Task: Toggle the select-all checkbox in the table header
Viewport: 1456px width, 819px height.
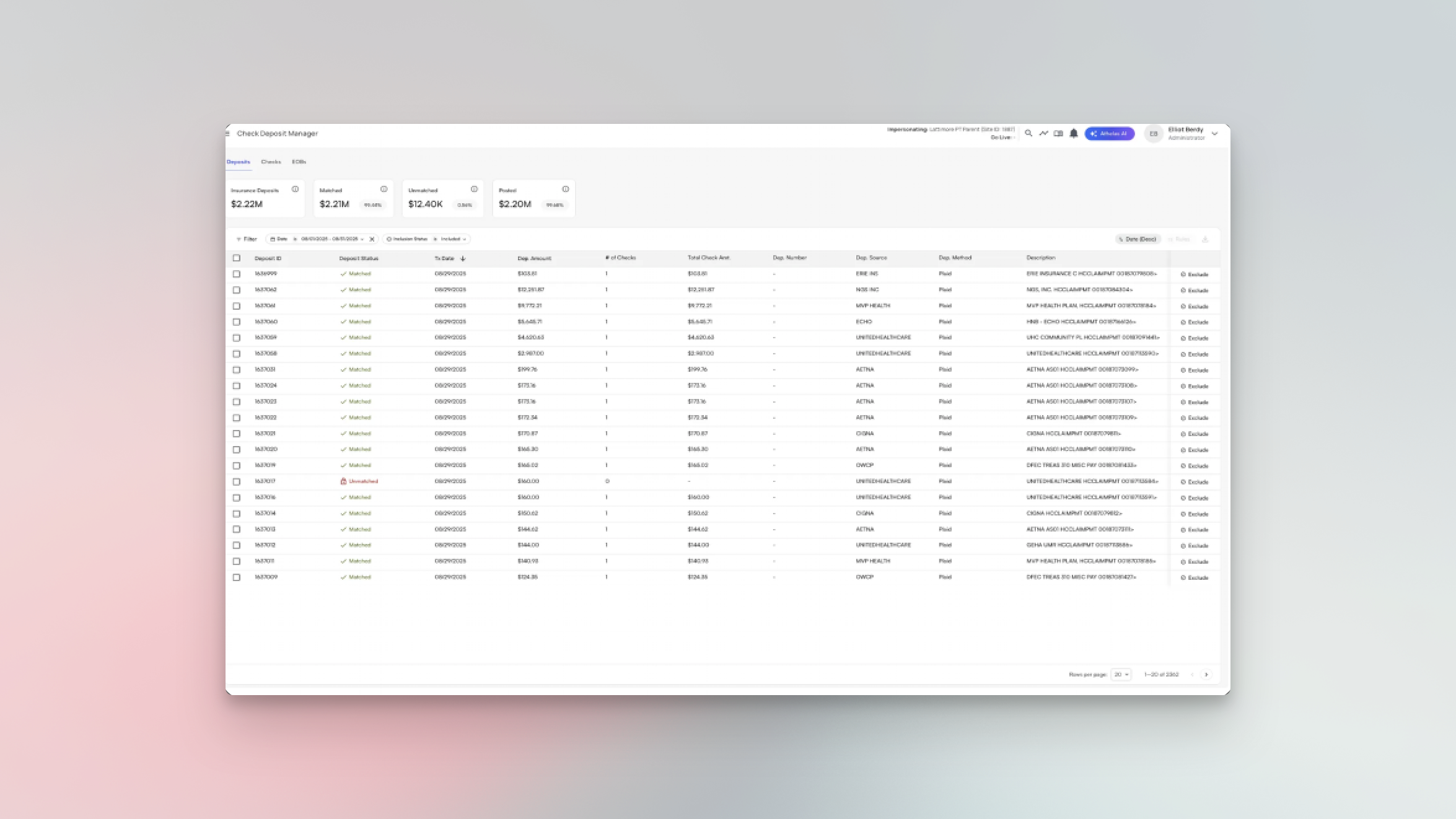Action: pos(237,258)
